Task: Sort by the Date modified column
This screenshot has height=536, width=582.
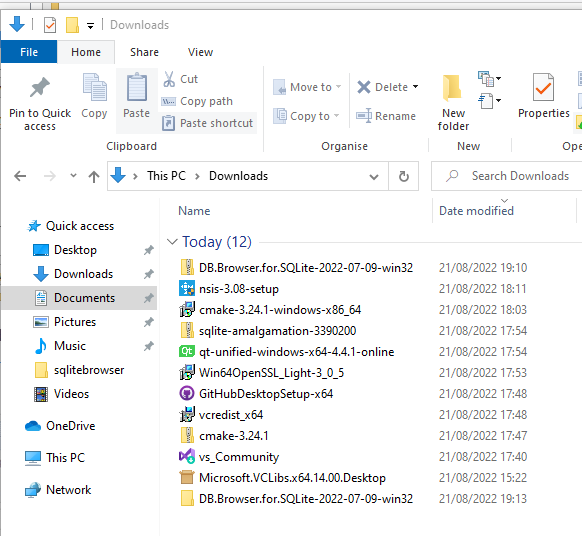Action: click(x=476, y=211)
